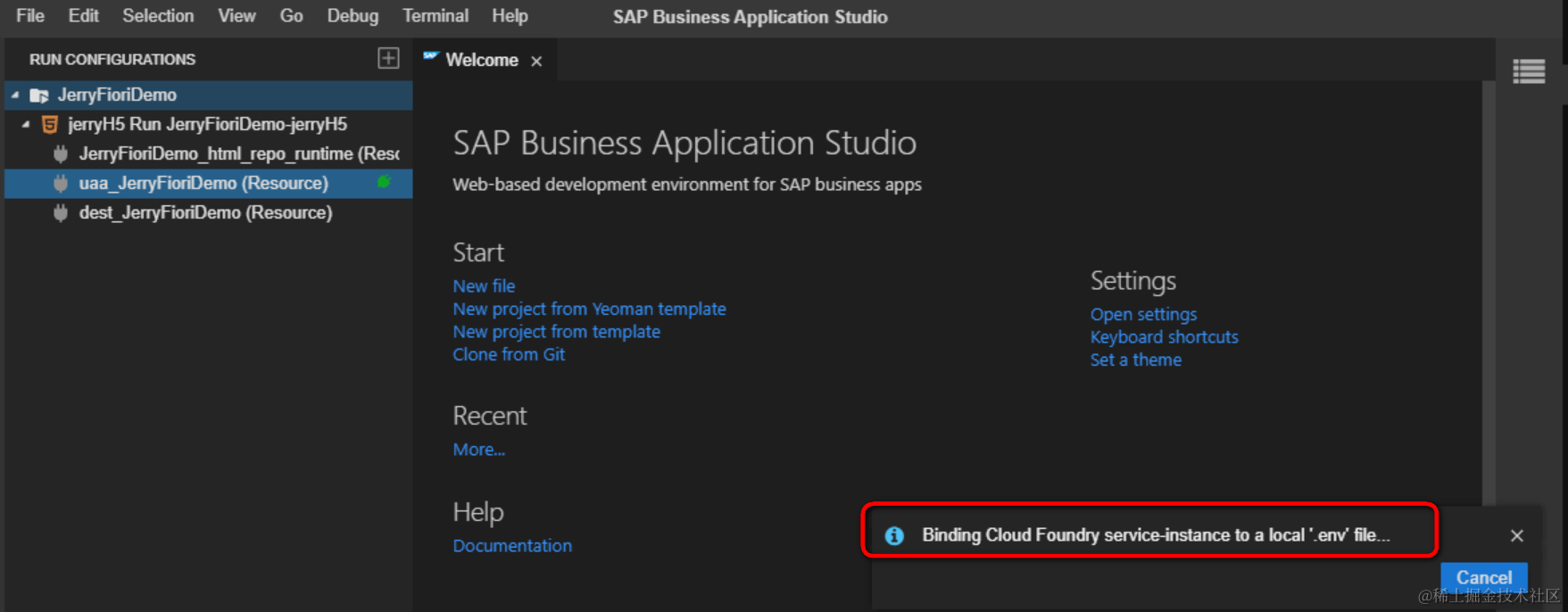Image resolution: width=1568 pixels, height=612 pixels.
Task: Click the Keyboard shortcuts link
Action: tap(1164, 337)
